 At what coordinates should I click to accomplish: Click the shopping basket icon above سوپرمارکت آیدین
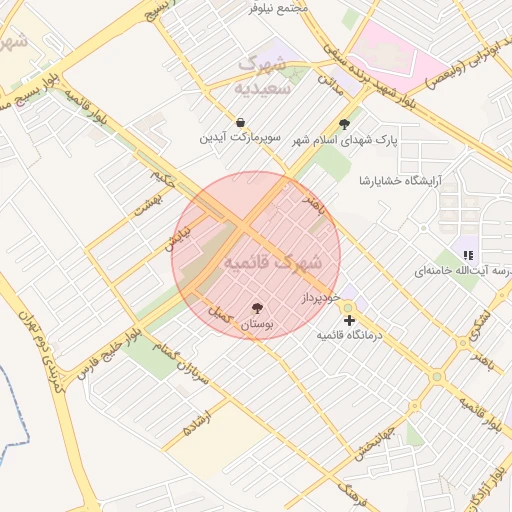(240, 123)
